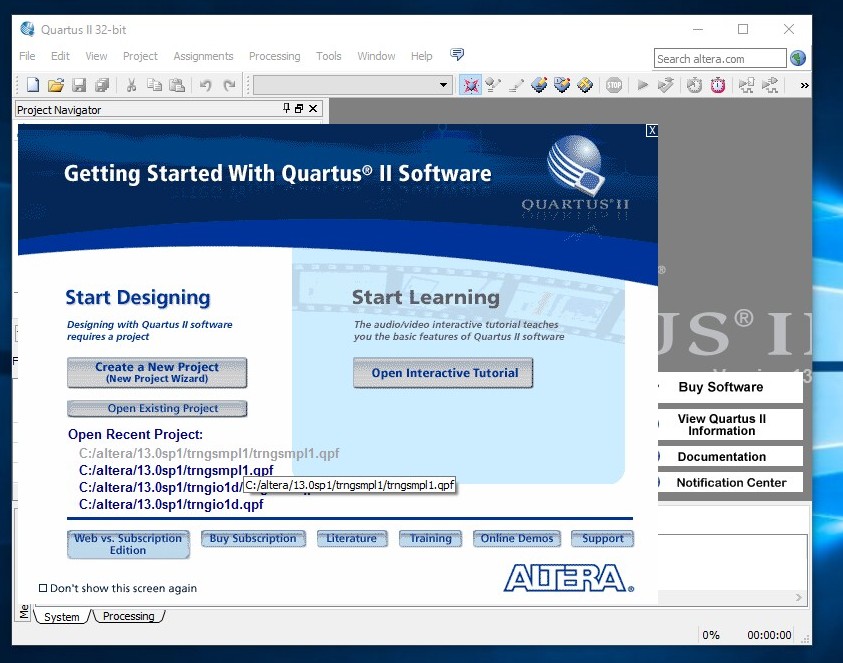
Task: Click the Cut scissors icon
Action: [131, 85]
